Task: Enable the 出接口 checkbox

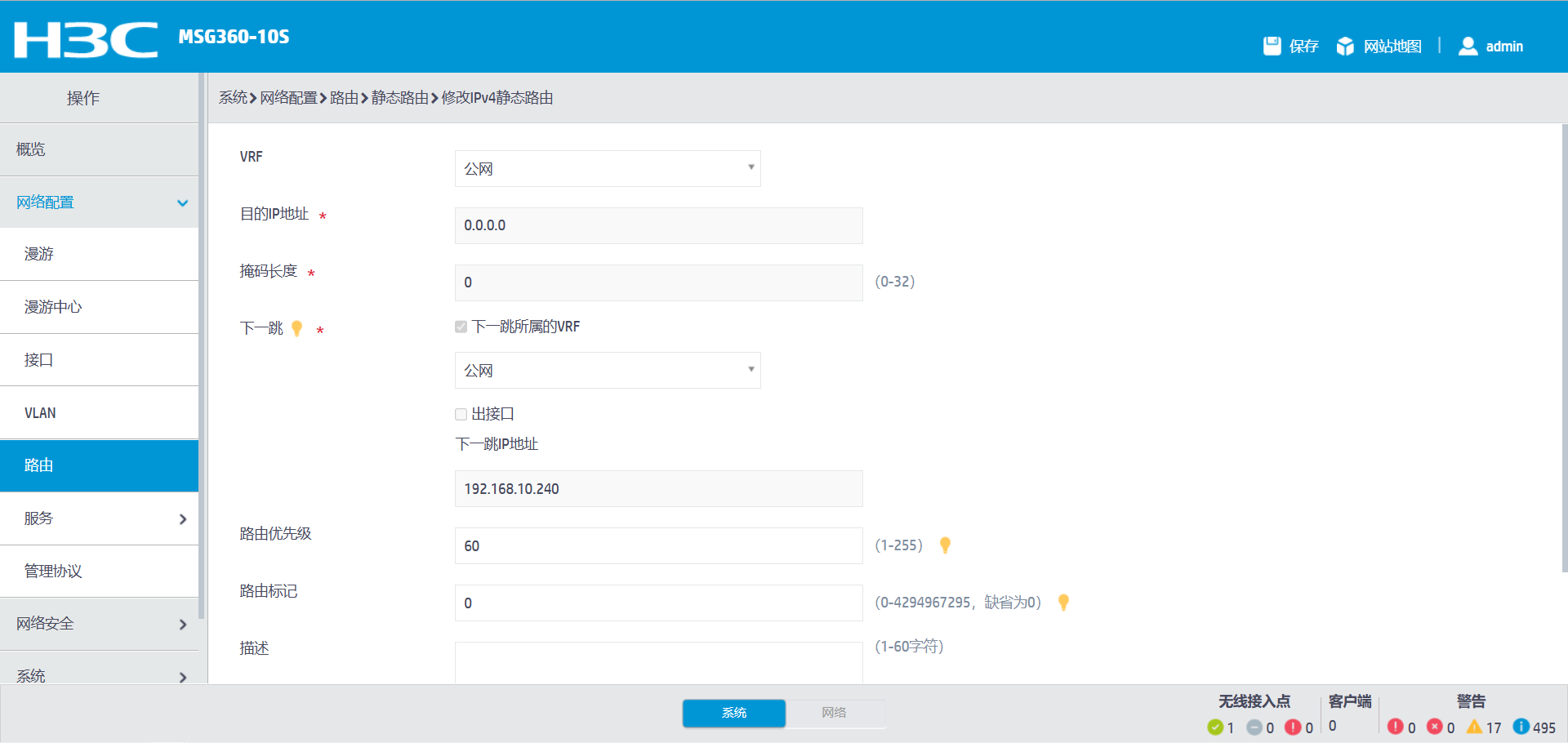Action: 461,414
